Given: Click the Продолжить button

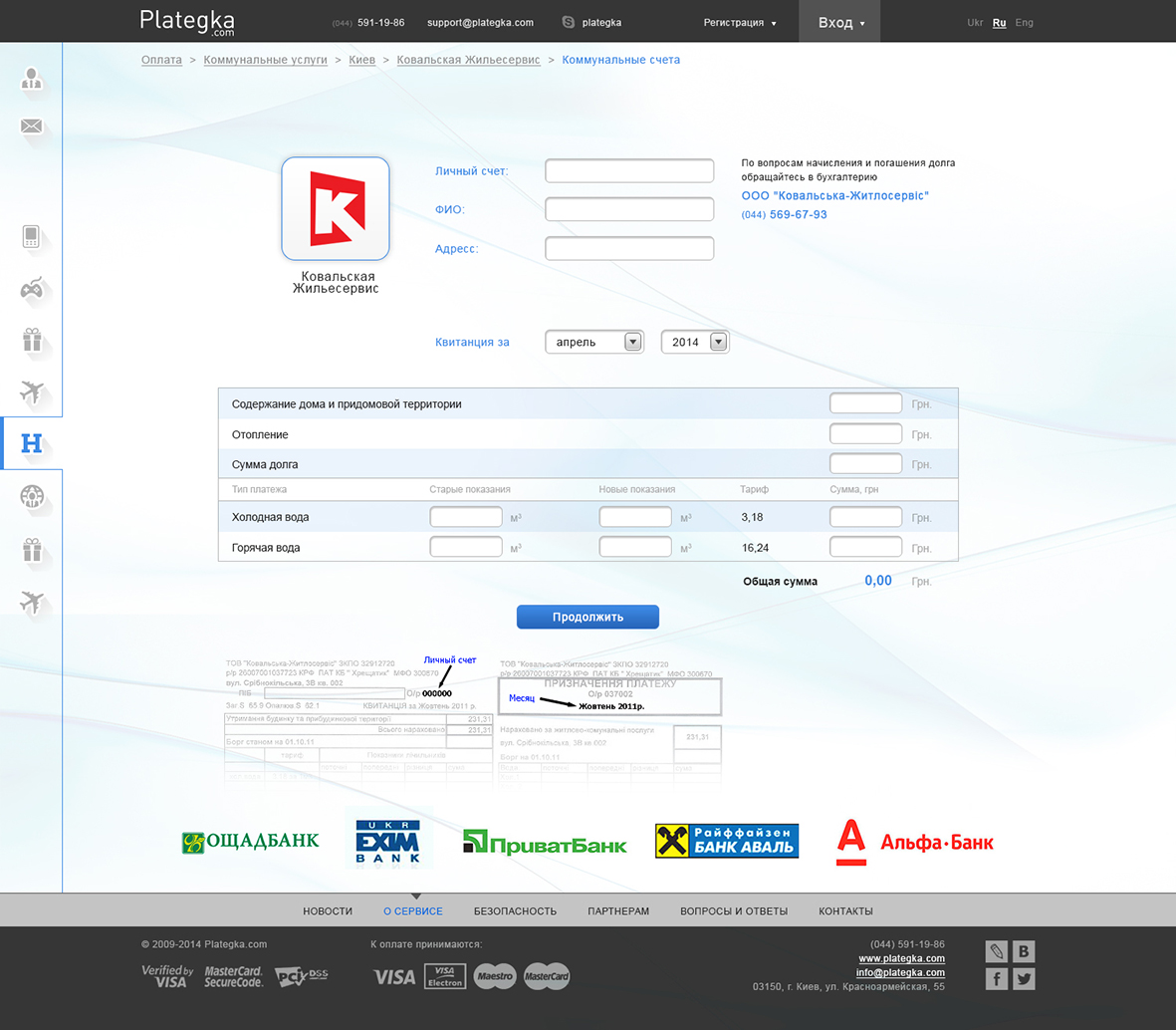Looking at the screenshot, I should pos(588,617).
